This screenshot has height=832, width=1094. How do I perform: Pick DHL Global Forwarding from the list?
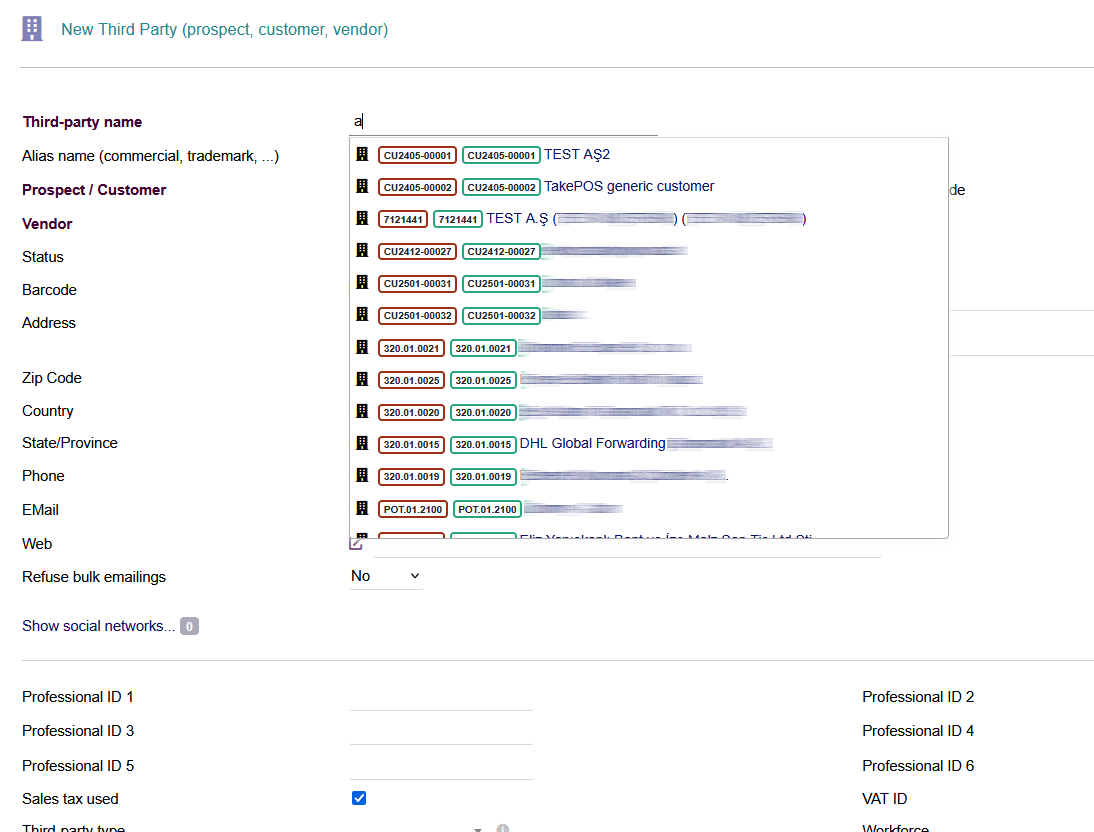pyautogui.click(x=592, y=443)
